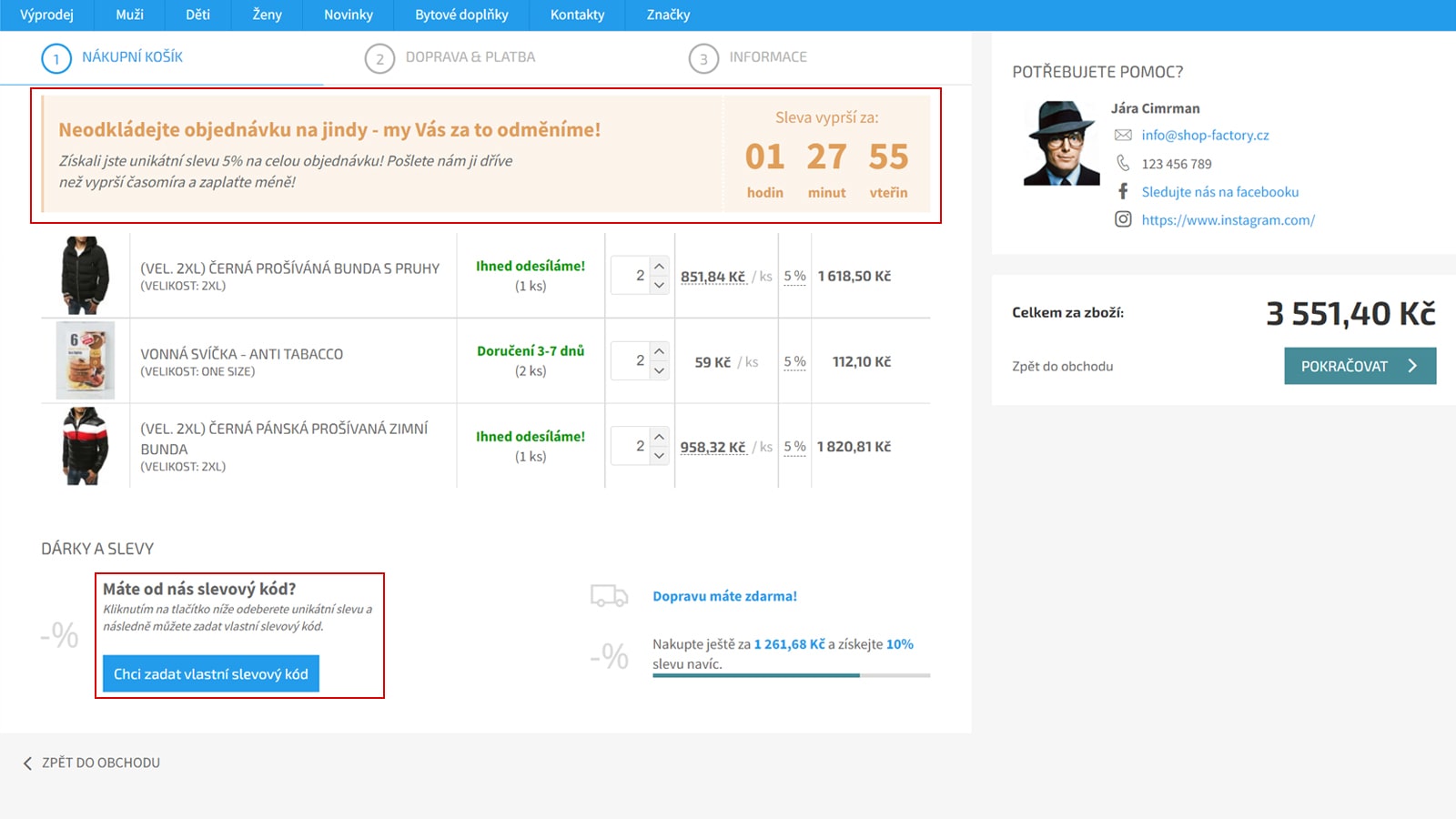The height and width of the screenshot is (819, 1456).
Task: Open the info@shop-factory.cz email link
Action: pos(1205,136)
